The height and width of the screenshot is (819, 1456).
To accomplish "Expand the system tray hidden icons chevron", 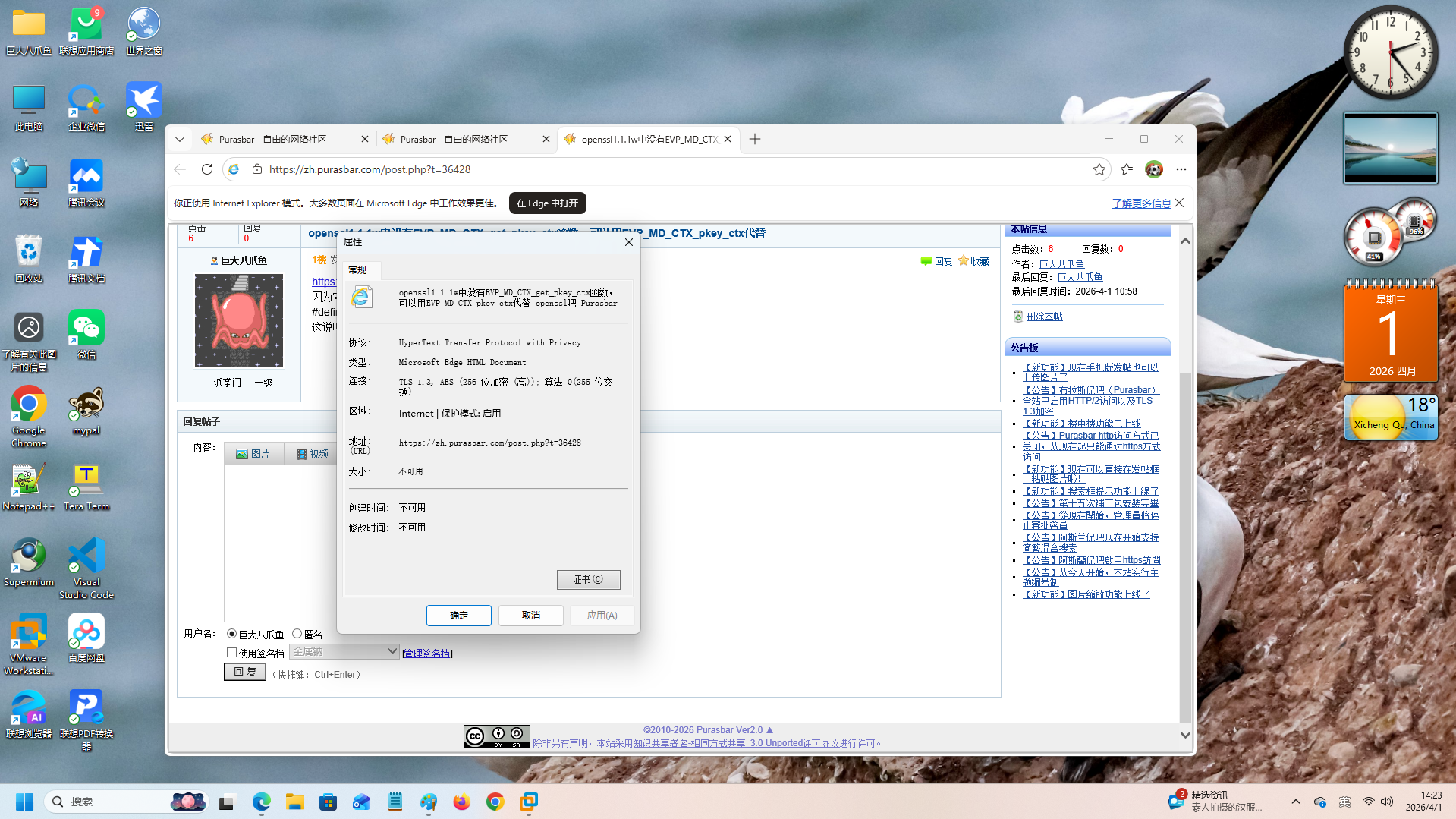I will click(x=1295, y=802).
